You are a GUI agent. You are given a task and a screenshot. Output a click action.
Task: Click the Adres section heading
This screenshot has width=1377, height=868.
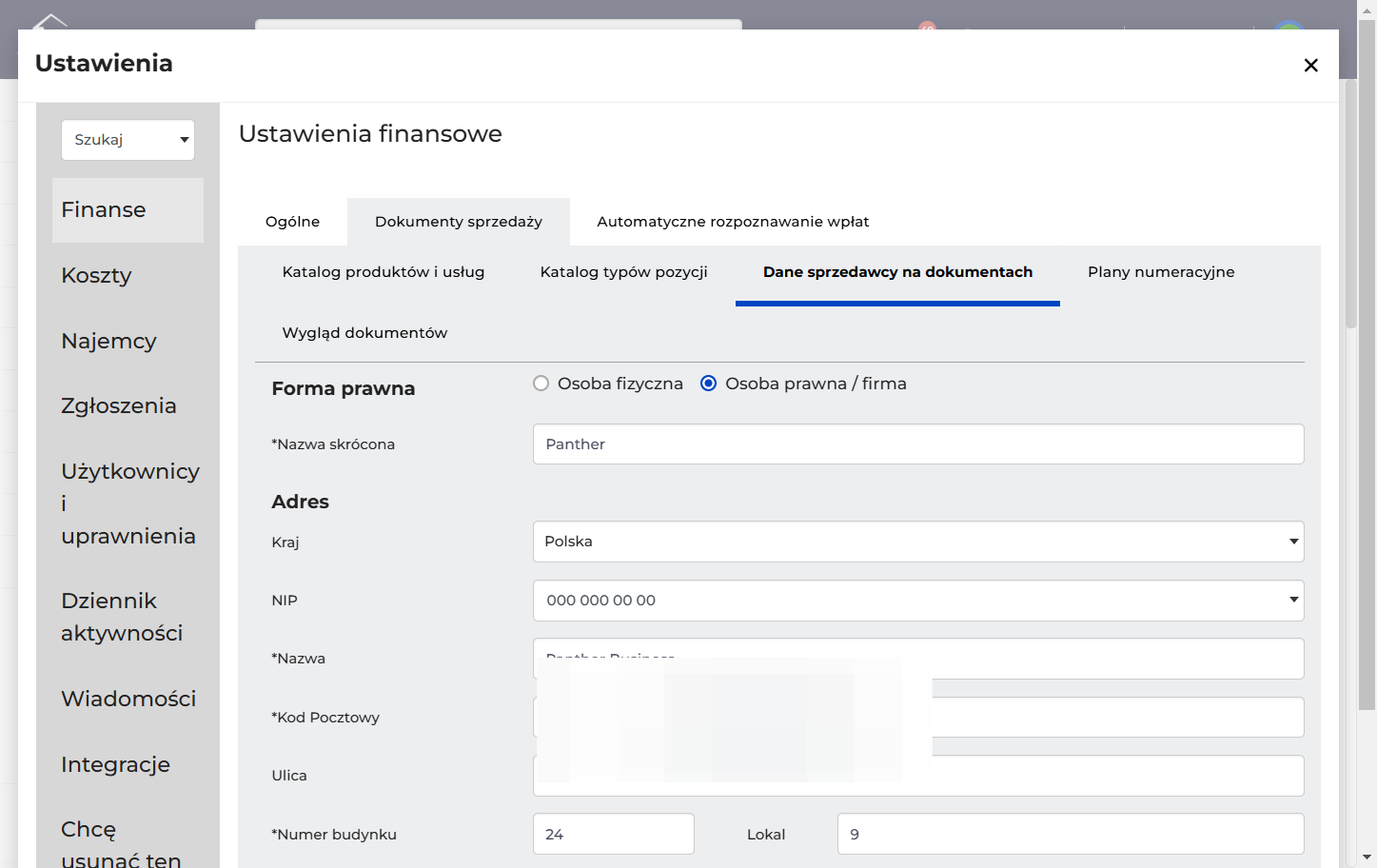[x=301, y=502]
